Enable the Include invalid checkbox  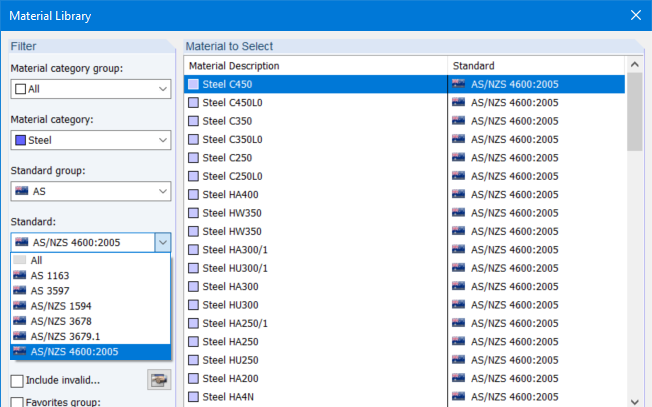click(x=17, y=381)
